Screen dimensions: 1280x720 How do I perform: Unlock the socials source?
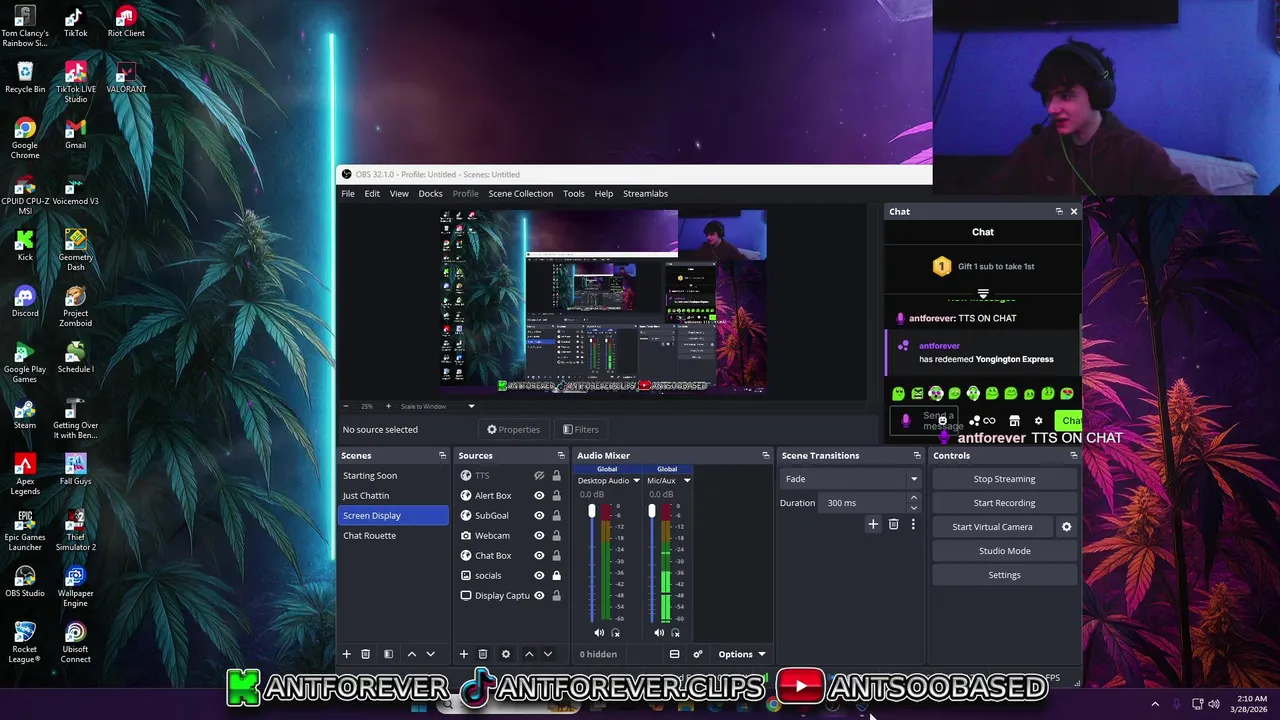556,576
